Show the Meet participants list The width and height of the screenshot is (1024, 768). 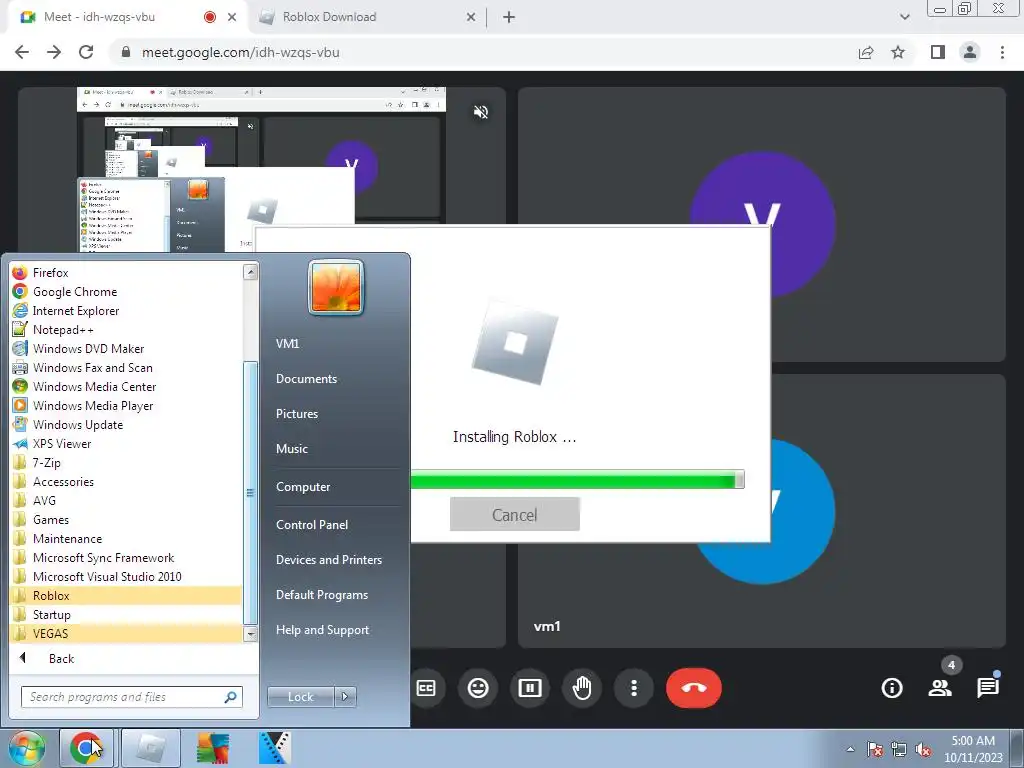[x=940, y=688]
